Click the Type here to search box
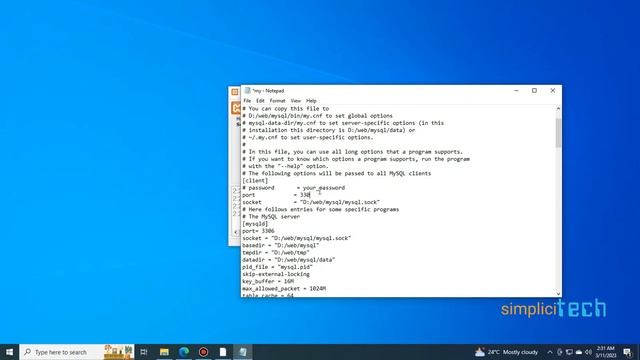Image resolution: width=640 pixels, height=360 pixels. tap(77, 352)
